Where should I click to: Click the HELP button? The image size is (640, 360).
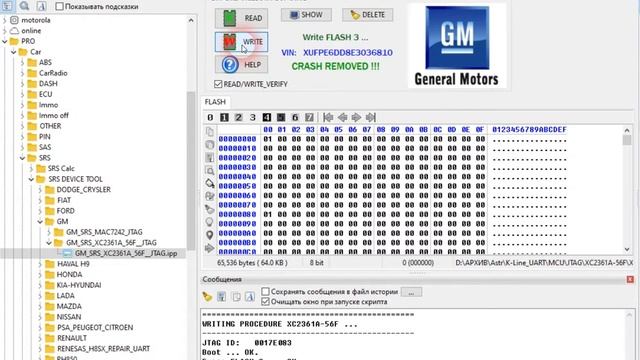pyautogui.click(x=242, y=64)
